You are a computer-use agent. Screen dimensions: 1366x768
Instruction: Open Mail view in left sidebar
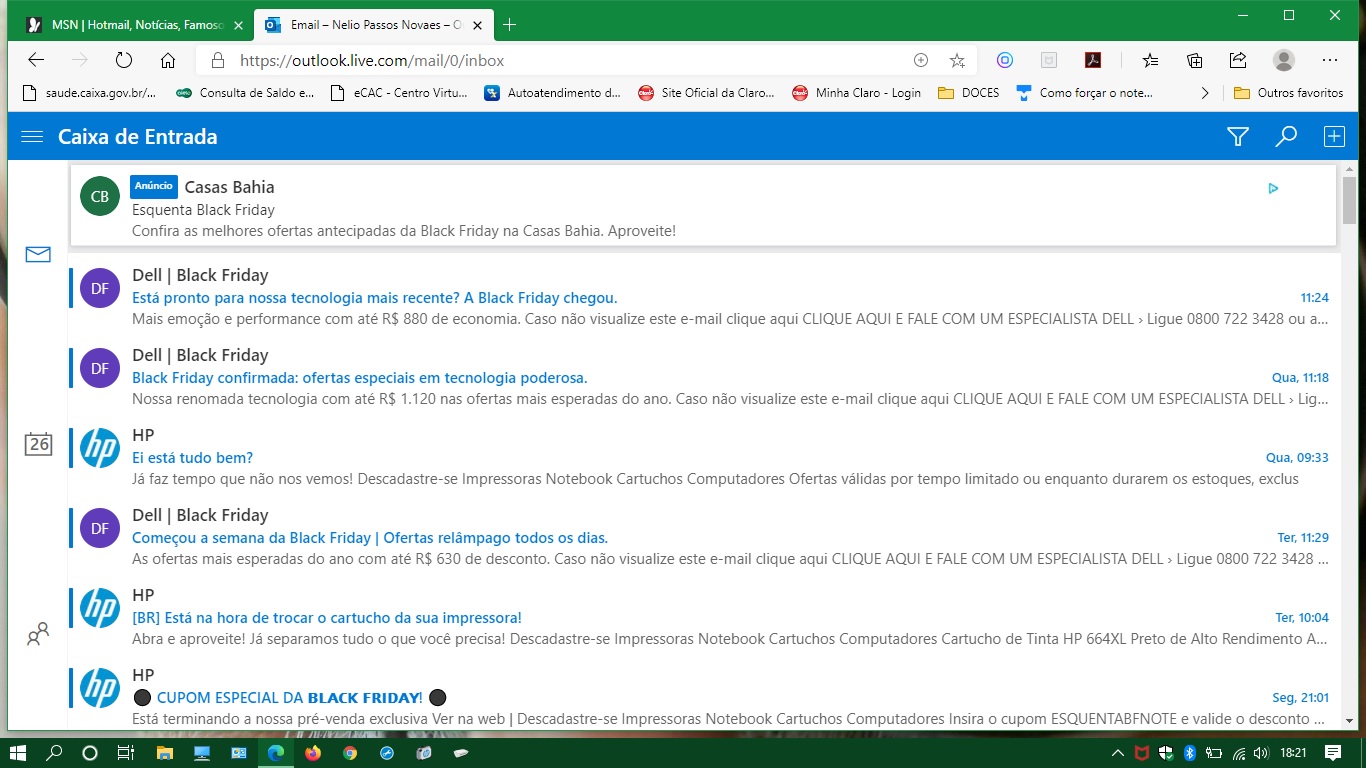point(38,255)
